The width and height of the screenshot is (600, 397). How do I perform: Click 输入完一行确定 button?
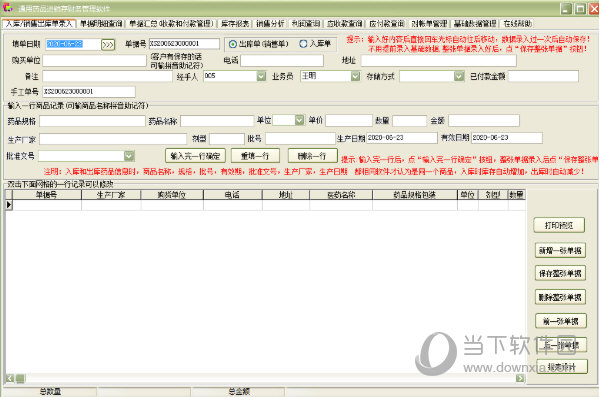(196, 156)
